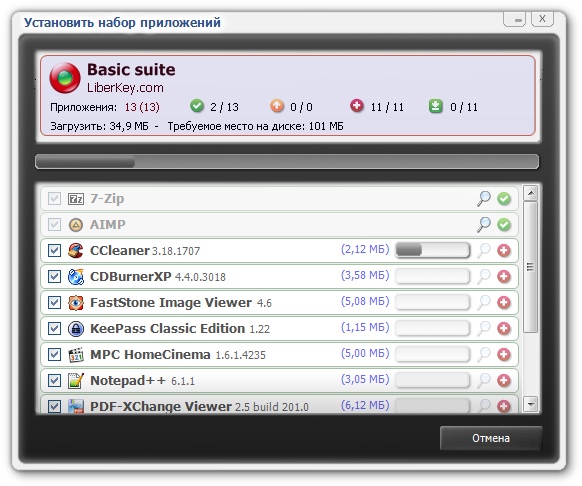Click the green installed check for 7-Zip
The image size is (582, 486).
pos(504,199)
